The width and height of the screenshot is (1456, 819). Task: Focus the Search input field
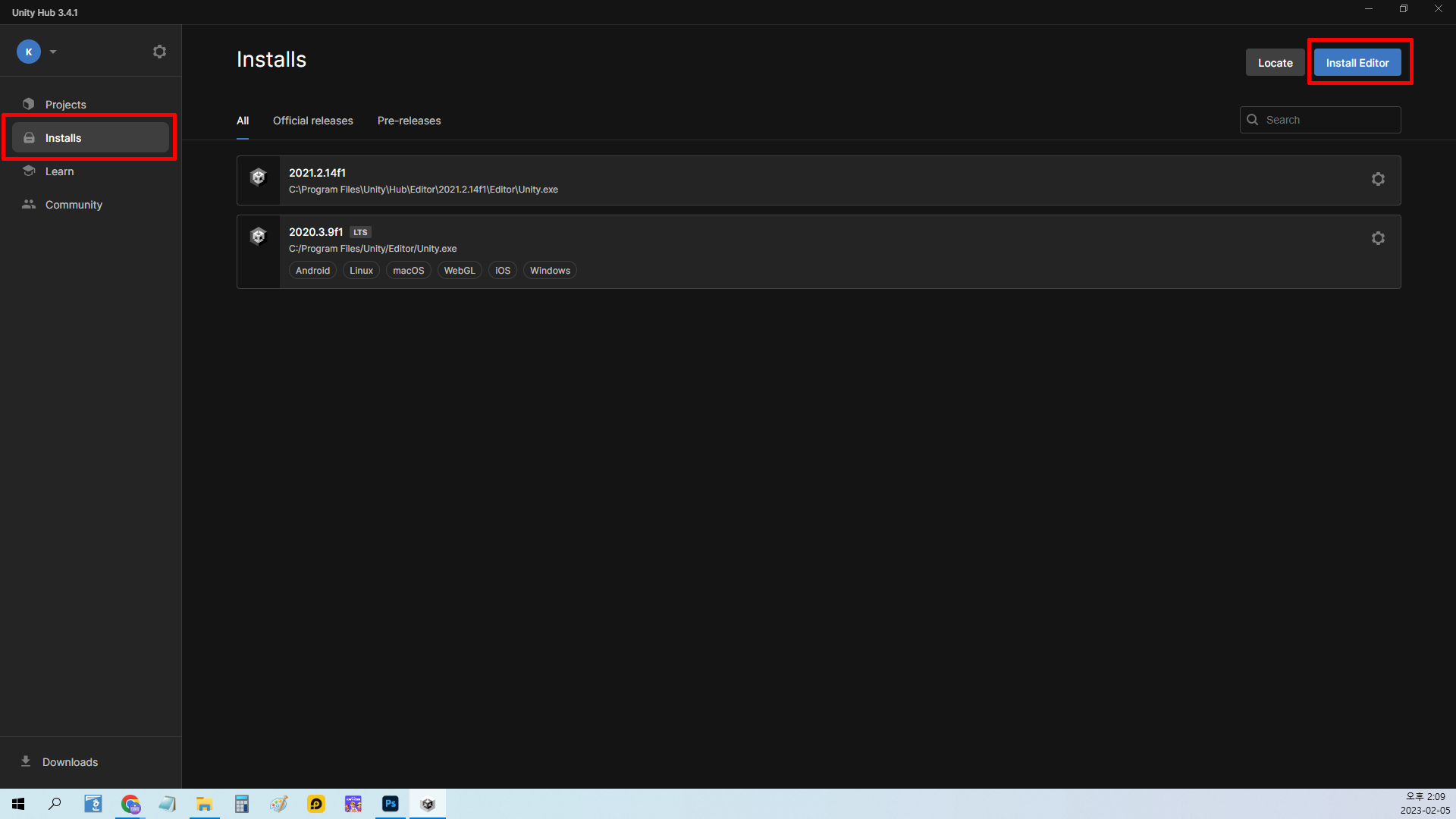click(1327, 120)
